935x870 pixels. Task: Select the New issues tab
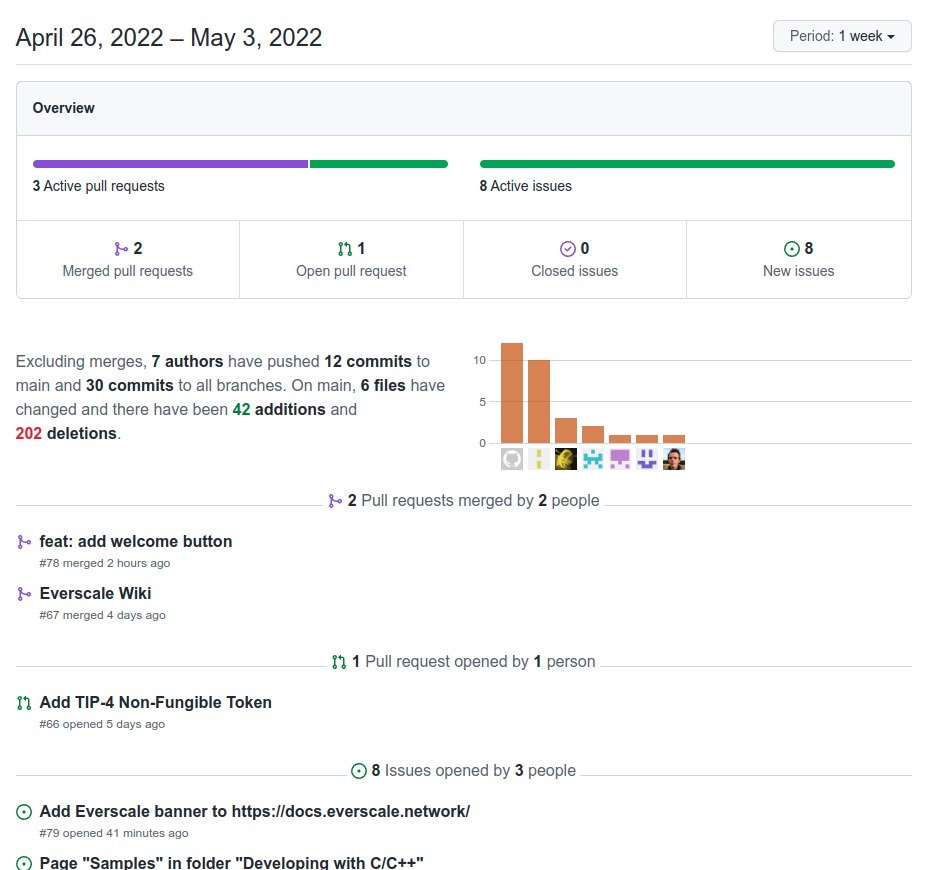click(x=798, y=259)
